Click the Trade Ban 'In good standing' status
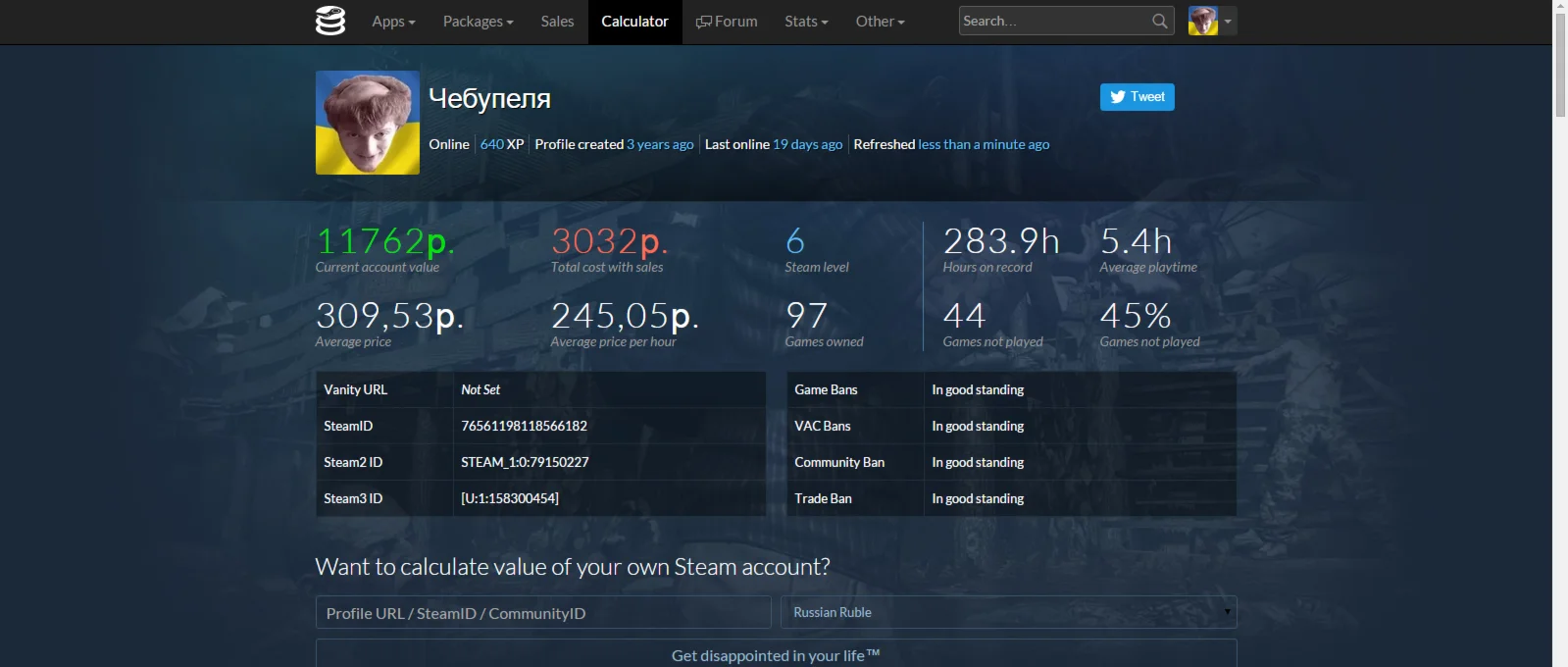Screen dimensions: 1568x667 pyautogui.click(x=978, y=498)
